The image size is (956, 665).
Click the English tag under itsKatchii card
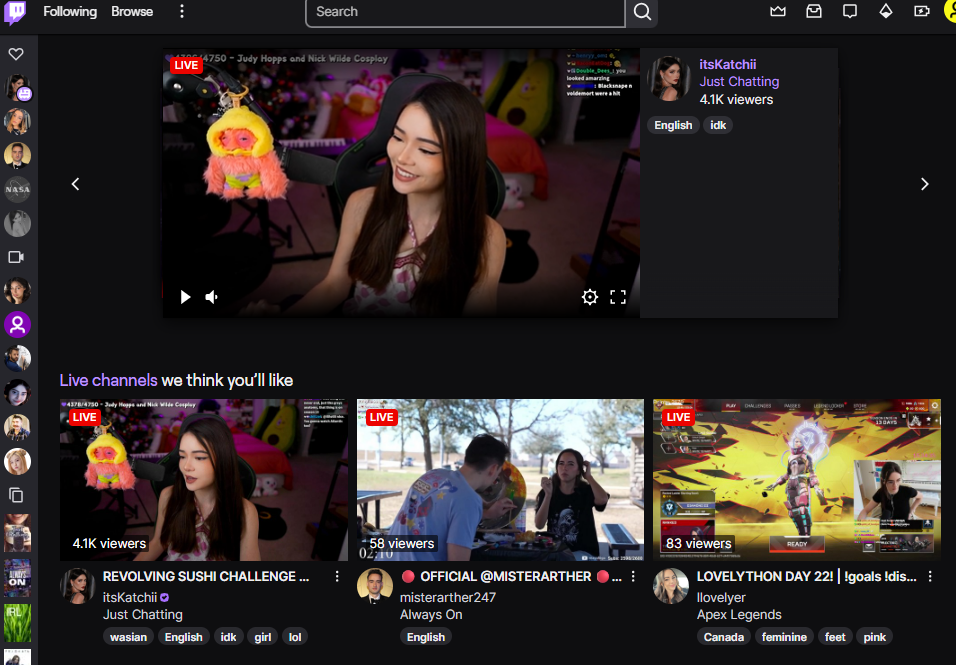pyautogui.click(x=184, y=637)
